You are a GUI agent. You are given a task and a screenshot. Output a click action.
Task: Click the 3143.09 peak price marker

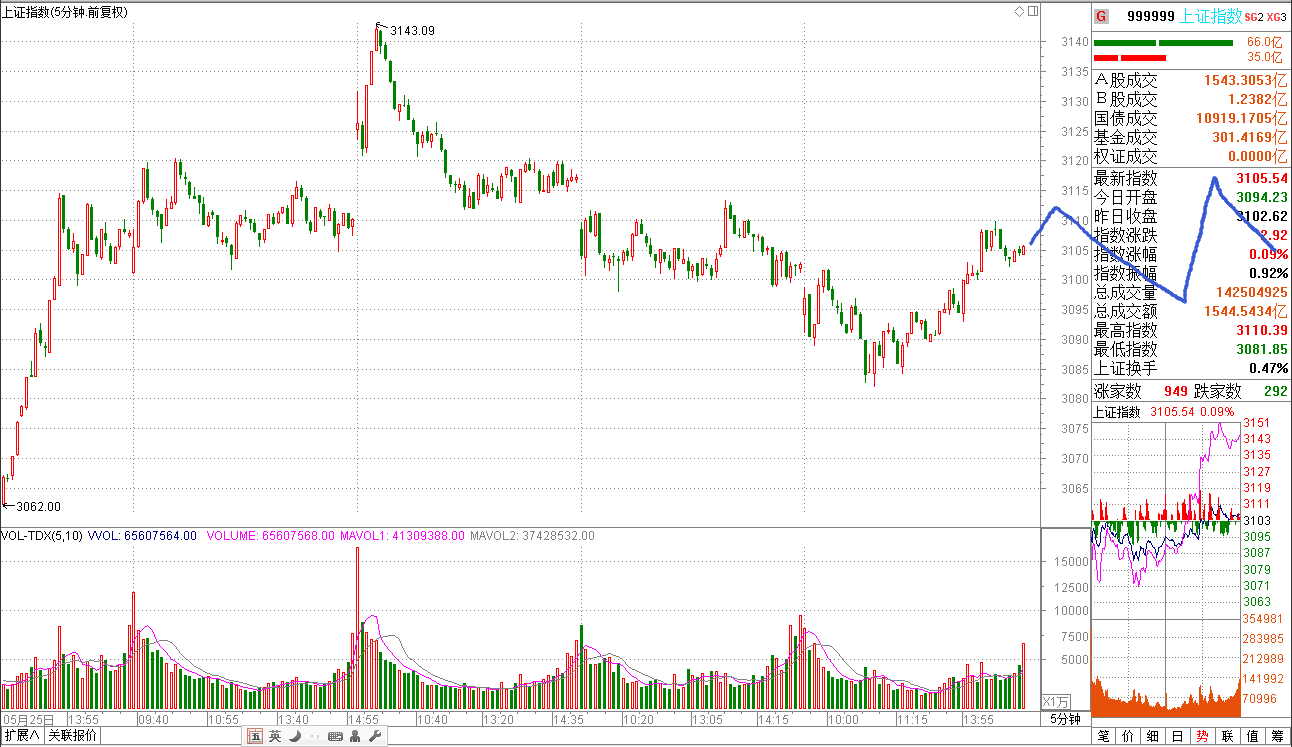tap(412, 30)
